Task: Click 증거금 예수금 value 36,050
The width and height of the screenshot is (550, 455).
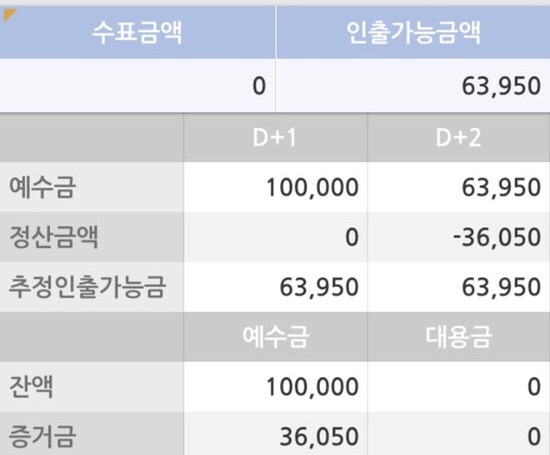Action: pyautogui.click(x=319, y=437)
